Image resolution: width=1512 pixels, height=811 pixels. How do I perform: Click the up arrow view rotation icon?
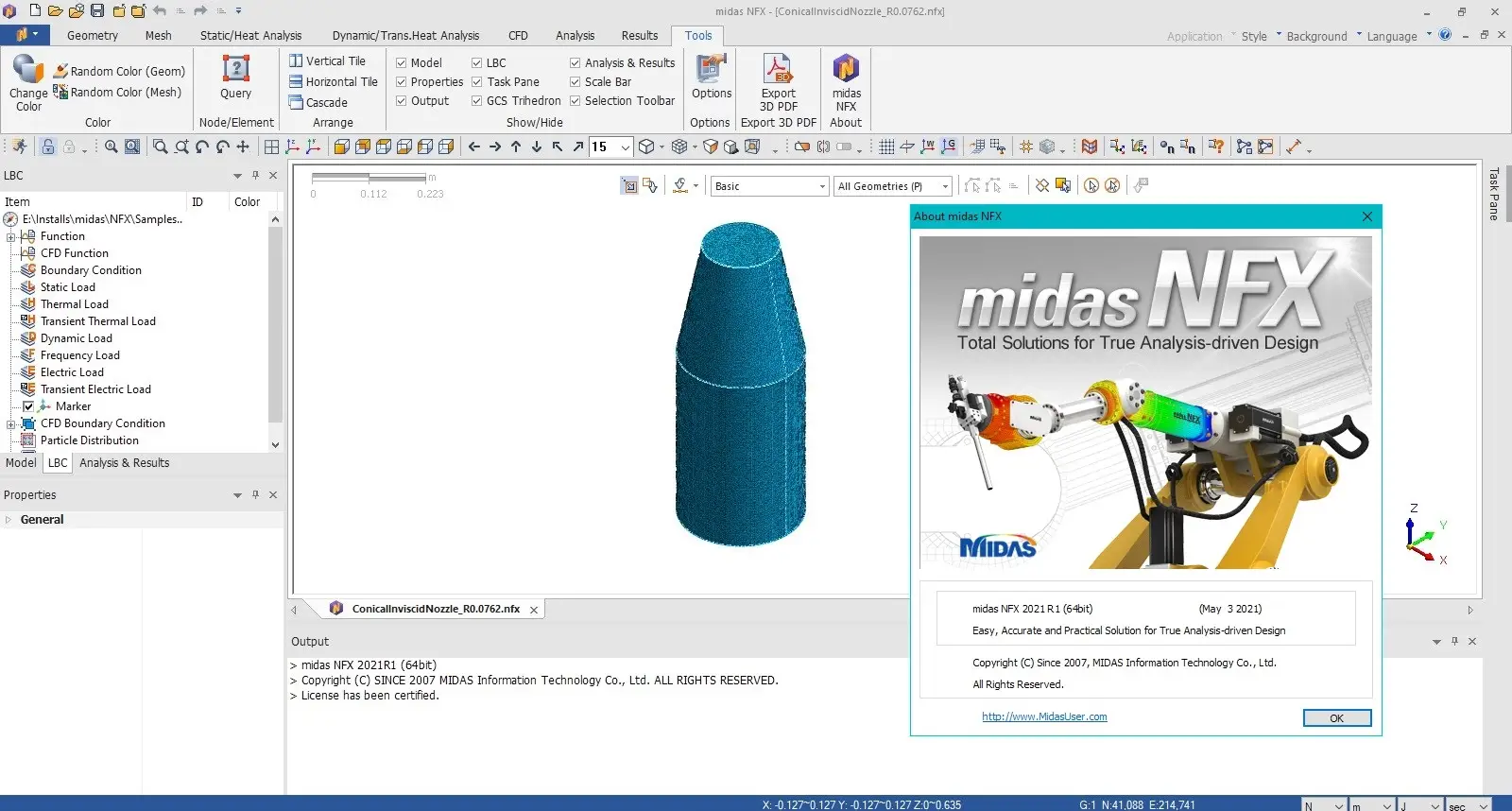(x=516, y=147)
